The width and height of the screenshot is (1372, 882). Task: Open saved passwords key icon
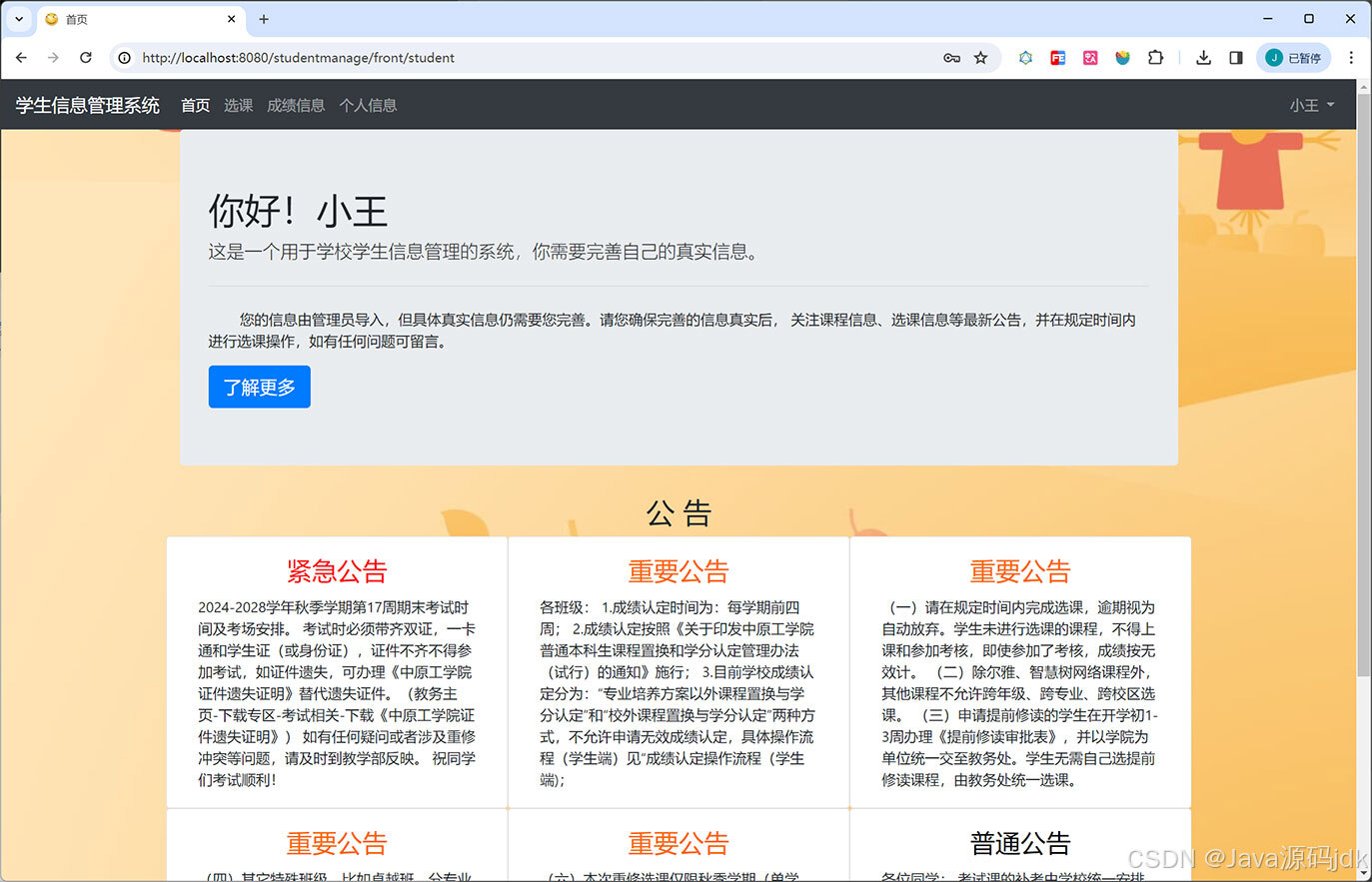pos(951,58)
